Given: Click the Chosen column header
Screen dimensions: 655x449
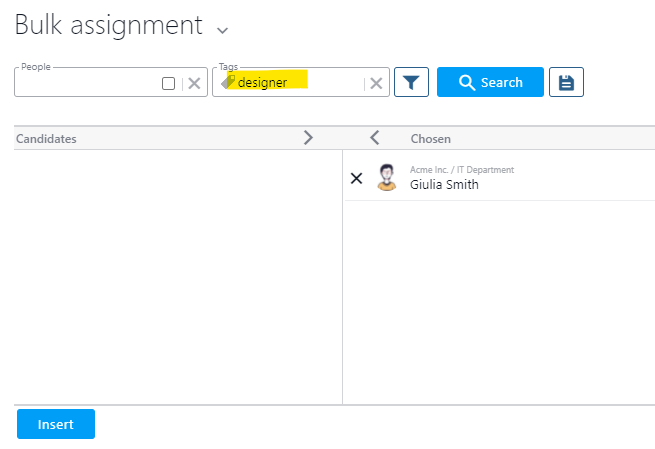Looking at the screenshot, I should pos(431,139).
